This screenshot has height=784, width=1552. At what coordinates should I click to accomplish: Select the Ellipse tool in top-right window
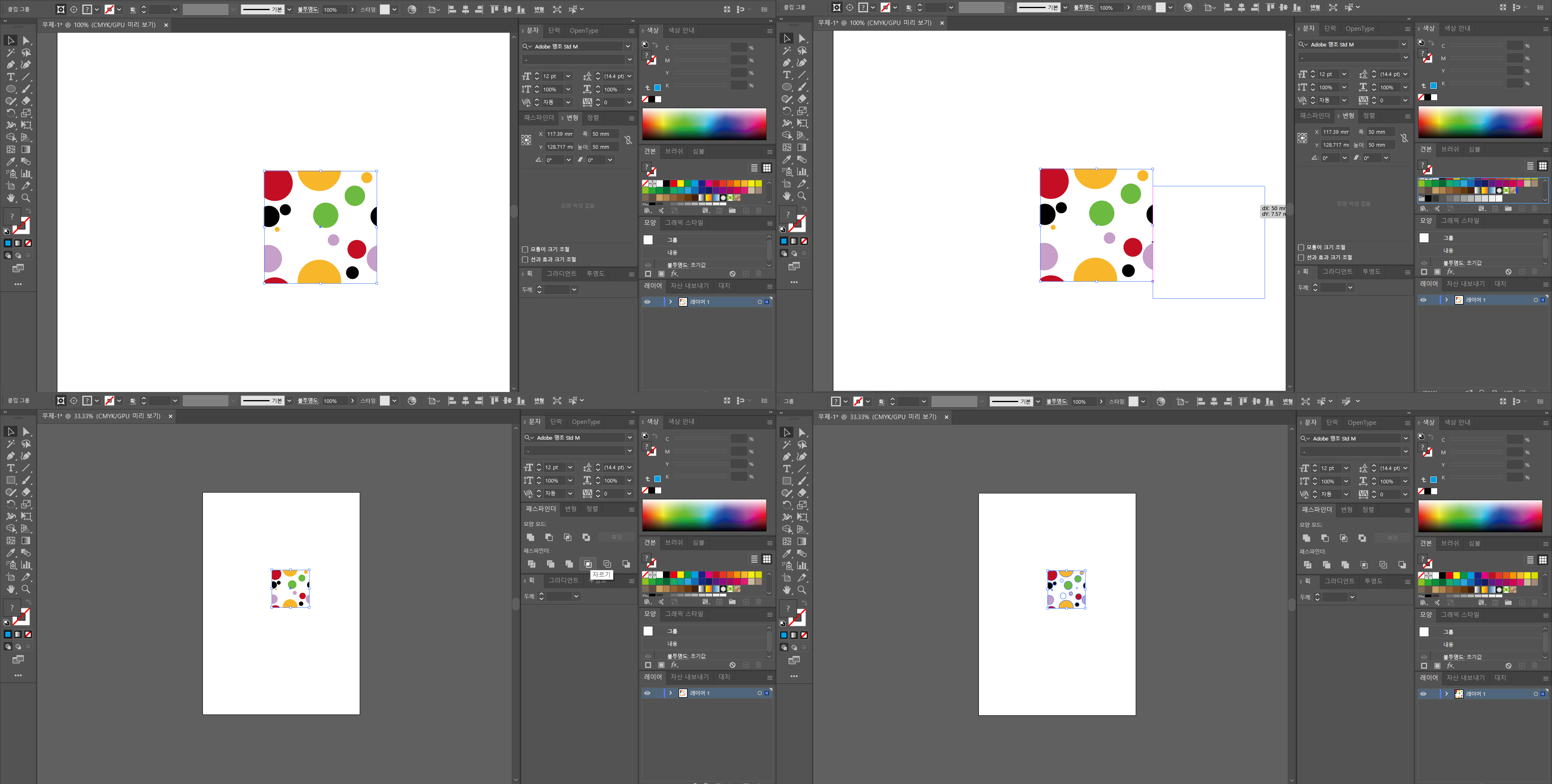point(787,87)
